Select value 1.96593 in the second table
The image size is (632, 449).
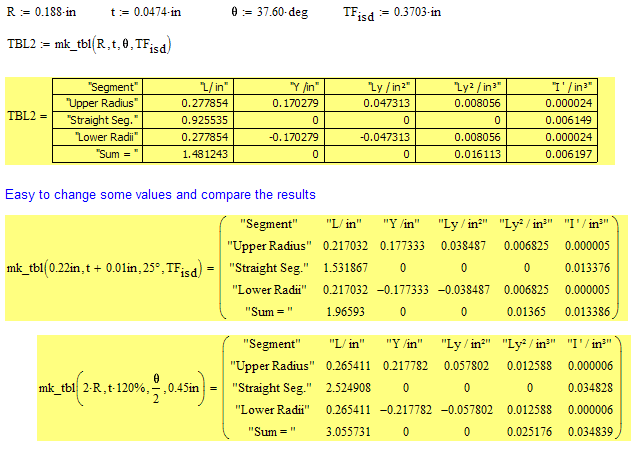pyautogui.click(x=345, y=312)
